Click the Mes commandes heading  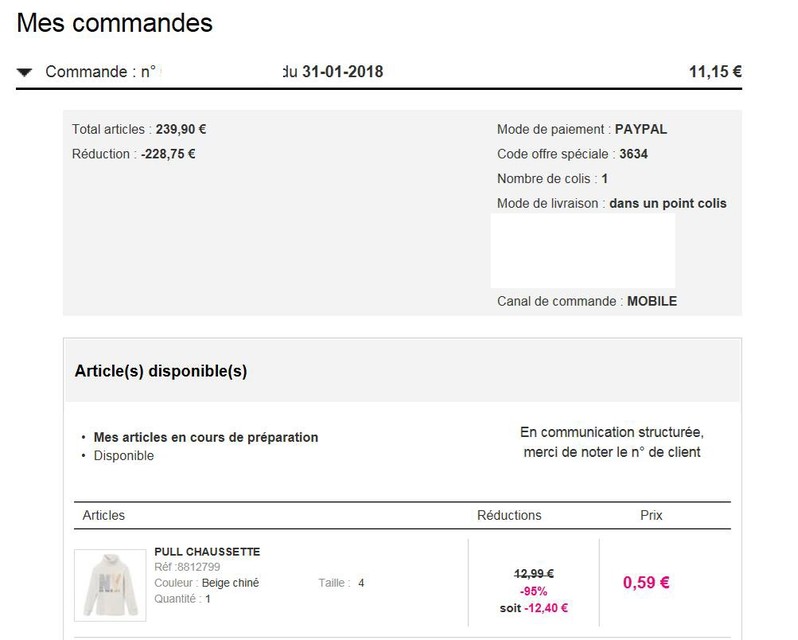click(x=115, y=23)
